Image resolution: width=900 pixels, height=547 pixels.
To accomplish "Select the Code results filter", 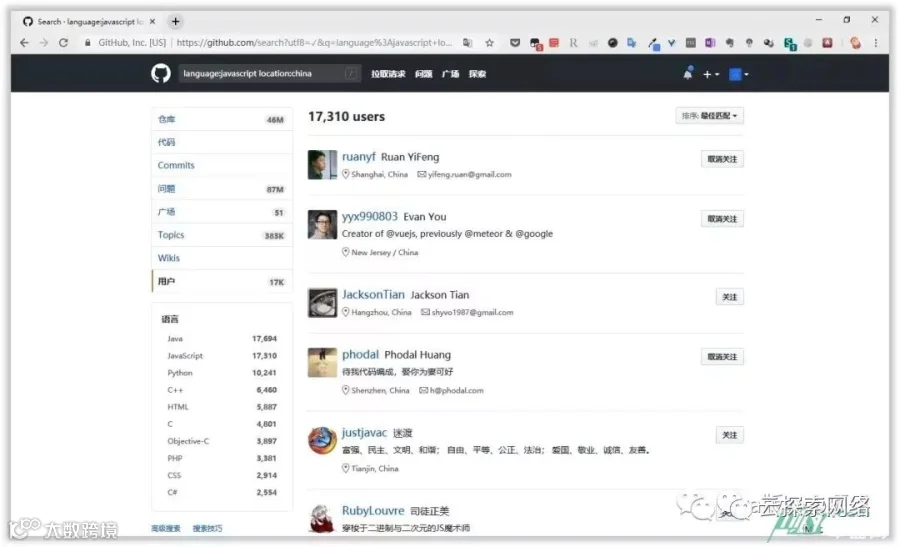I will coord(222,142).
